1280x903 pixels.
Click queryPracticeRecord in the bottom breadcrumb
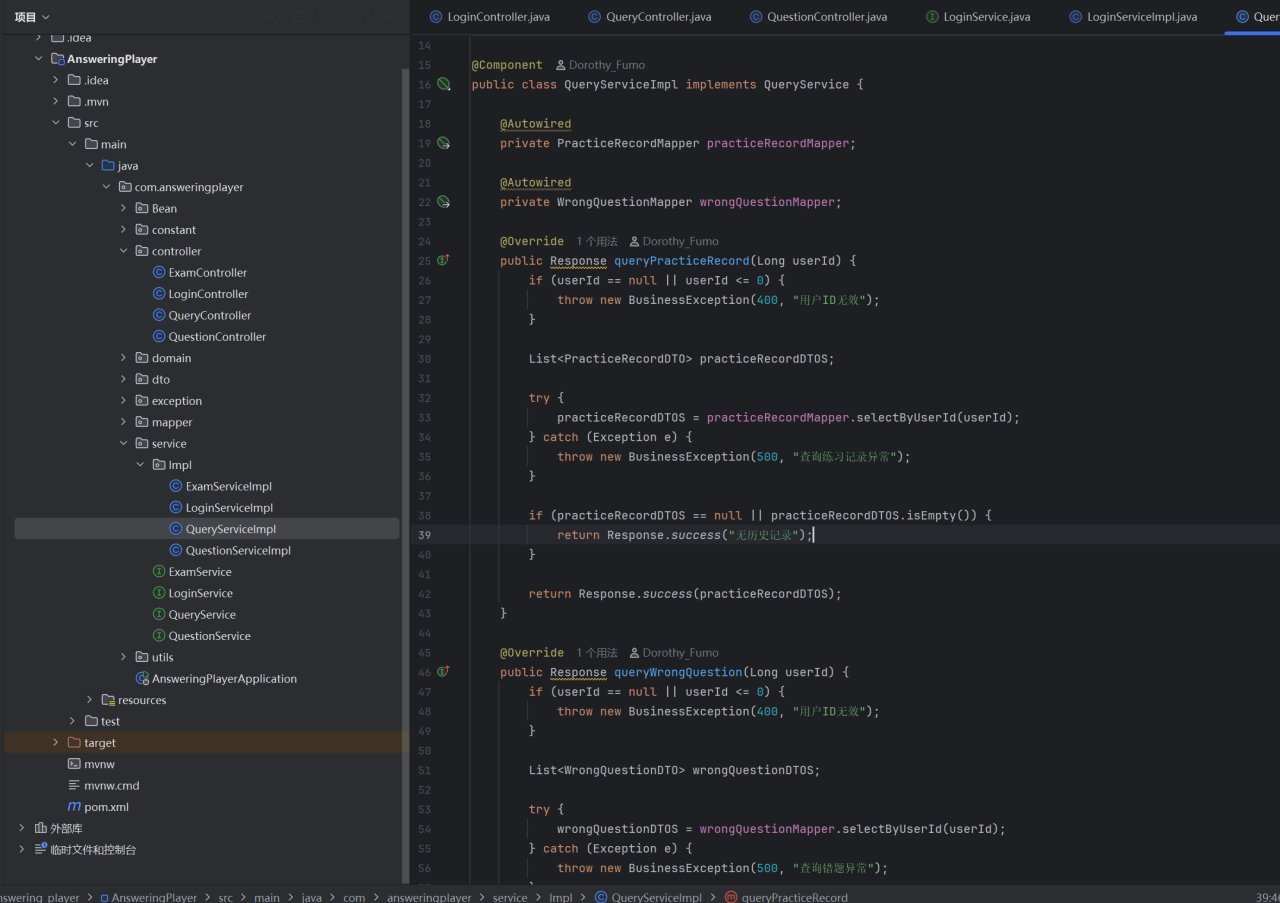click(x=785, y=897)
